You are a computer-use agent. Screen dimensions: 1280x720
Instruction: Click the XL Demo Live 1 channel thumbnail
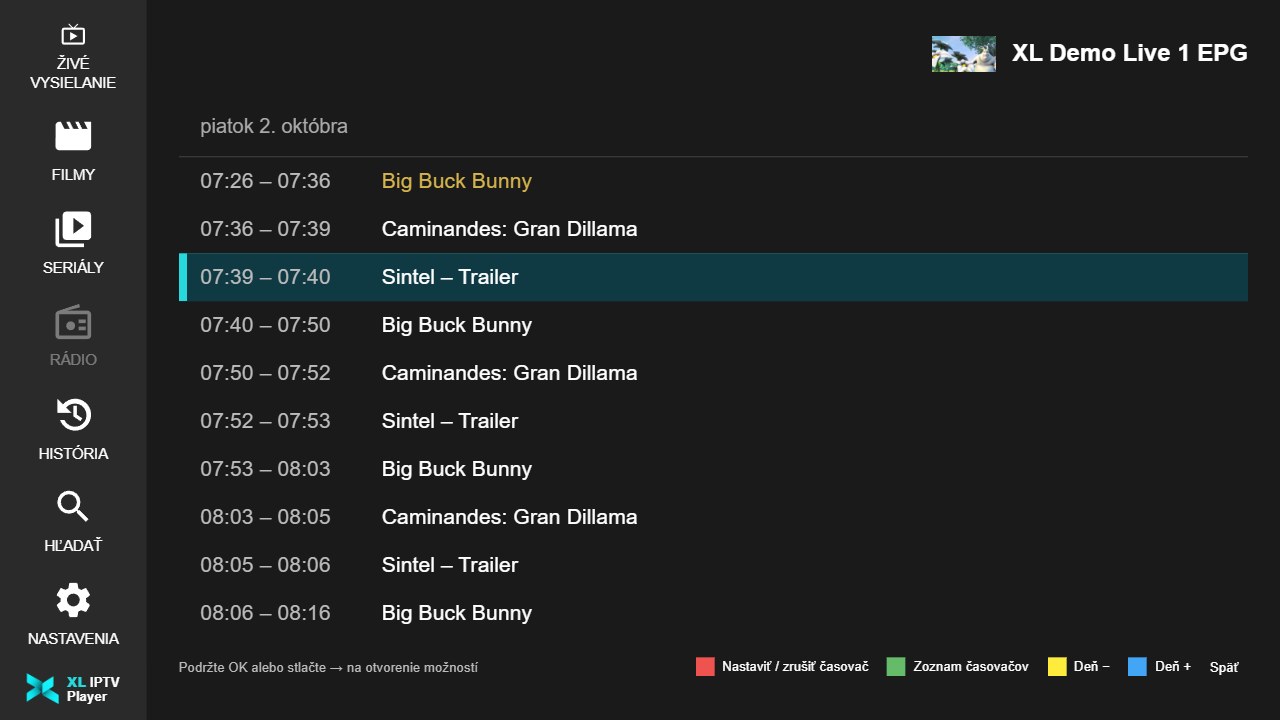[963, 54]
